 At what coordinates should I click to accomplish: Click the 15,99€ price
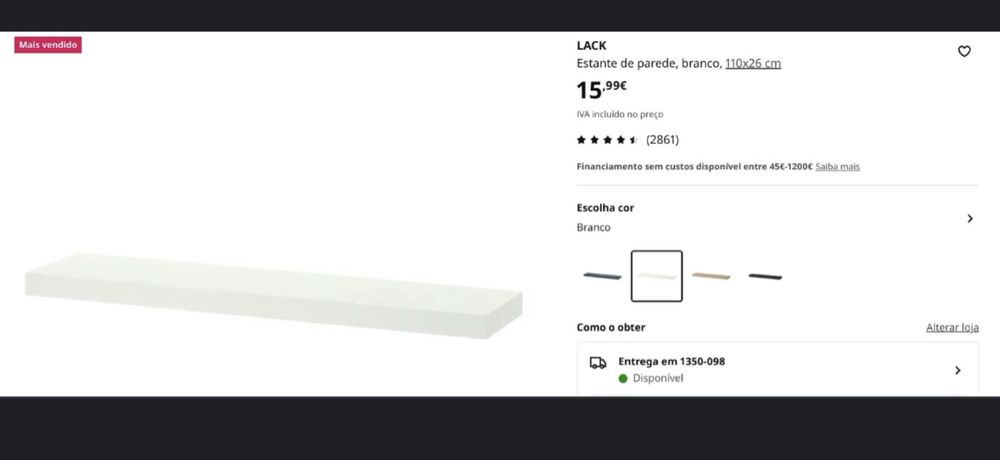pyautogui.click(x=602, y=89)
